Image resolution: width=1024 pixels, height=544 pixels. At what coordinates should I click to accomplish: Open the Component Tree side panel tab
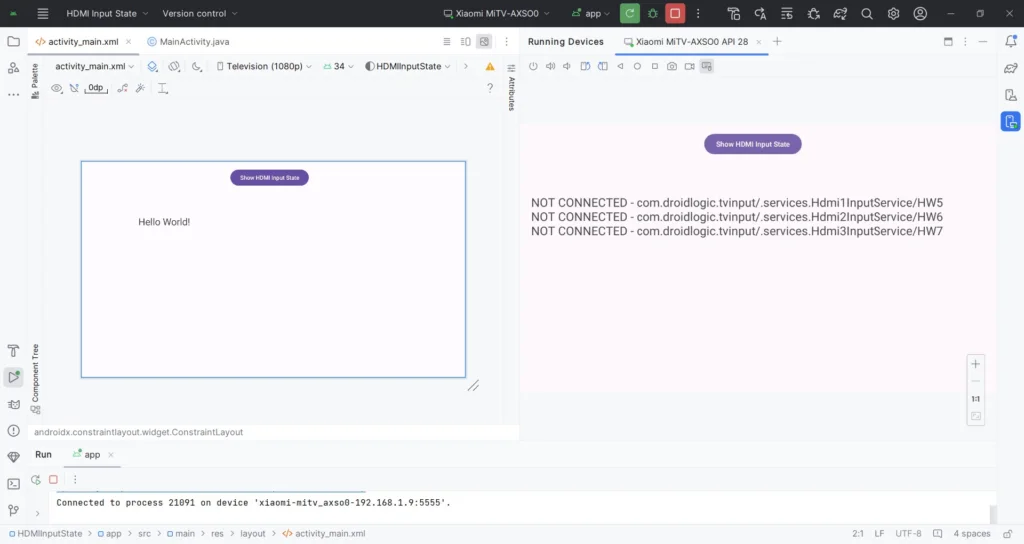pyautogui.click(x=35, y=379)
